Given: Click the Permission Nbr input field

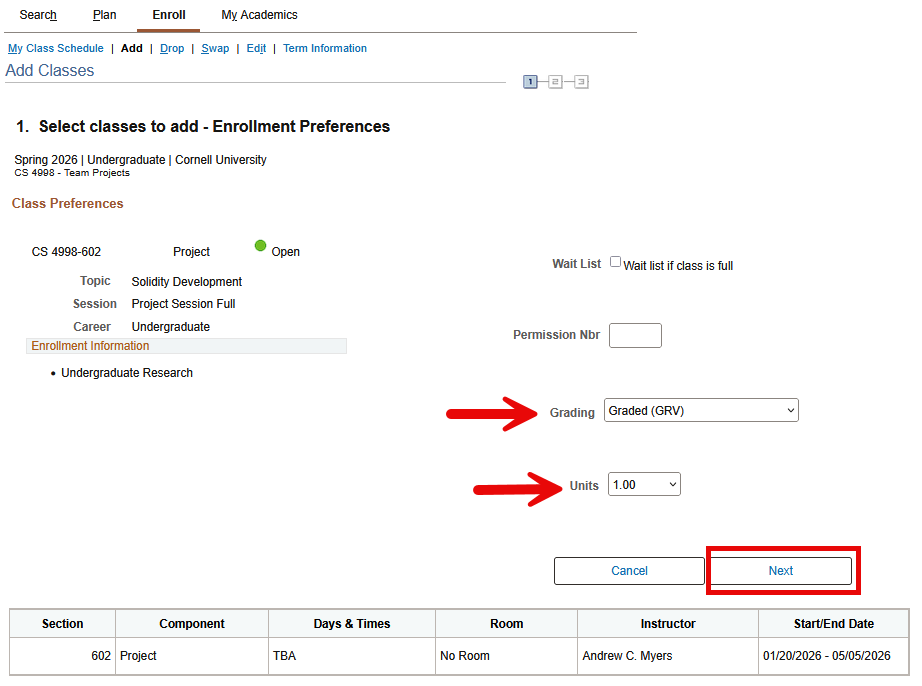Looking at the screenshot, I should [x=635, y=335].
